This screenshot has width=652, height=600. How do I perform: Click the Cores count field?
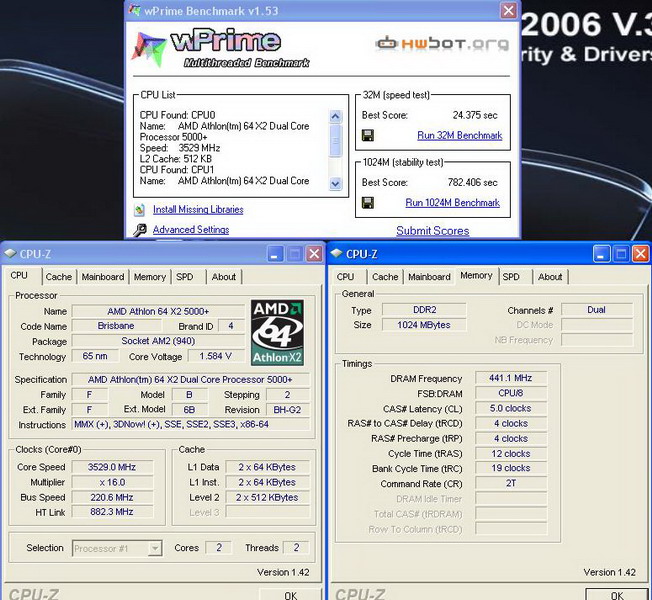219,548
